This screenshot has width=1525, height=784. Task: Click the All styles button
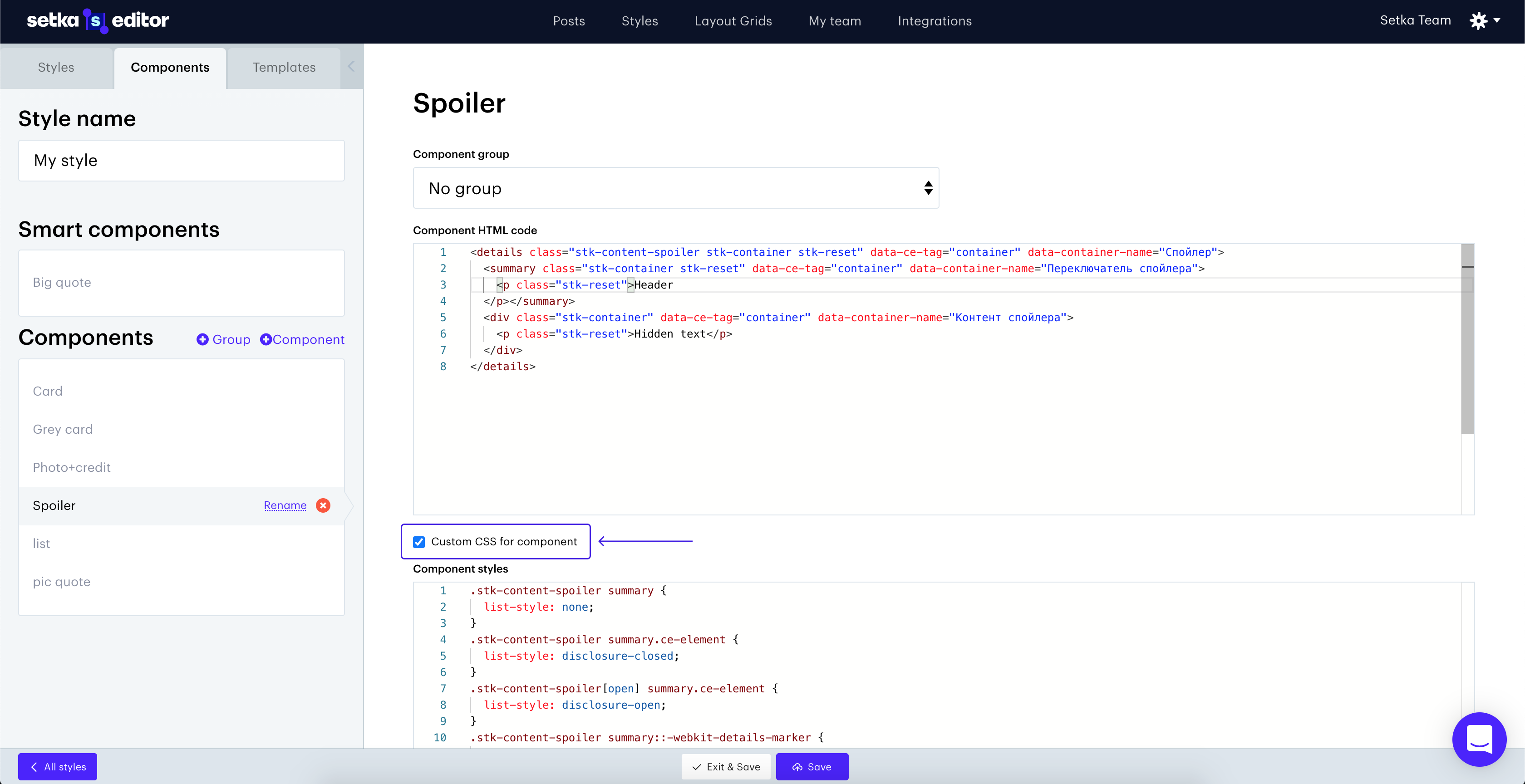(58, 766)
